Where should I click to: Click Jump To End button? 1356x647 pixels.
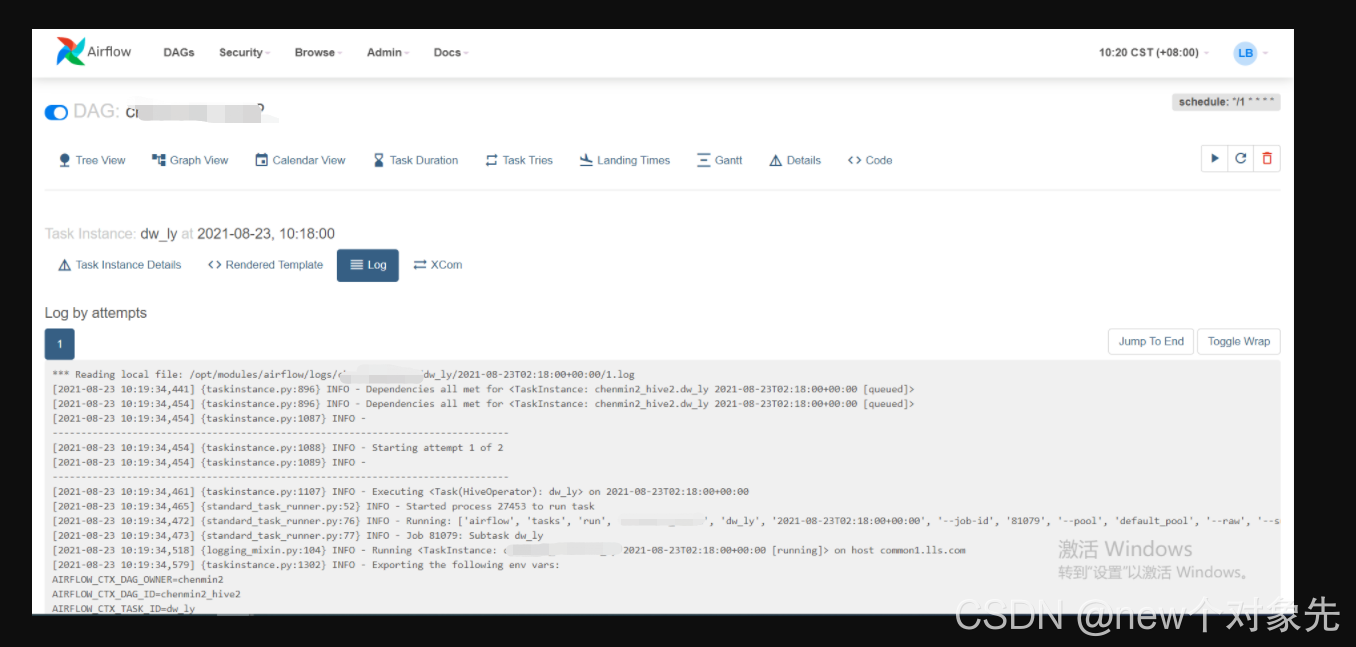coord(1150,341)
